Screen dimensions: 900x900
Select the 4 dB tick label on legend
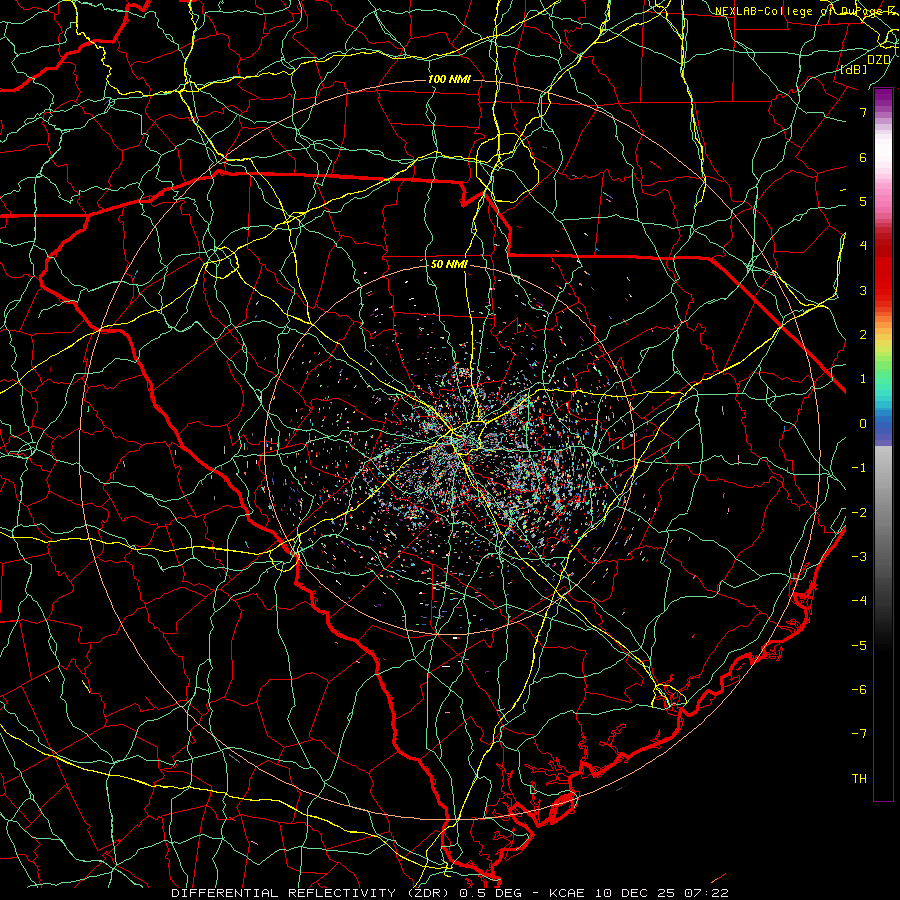pos(863,246)
